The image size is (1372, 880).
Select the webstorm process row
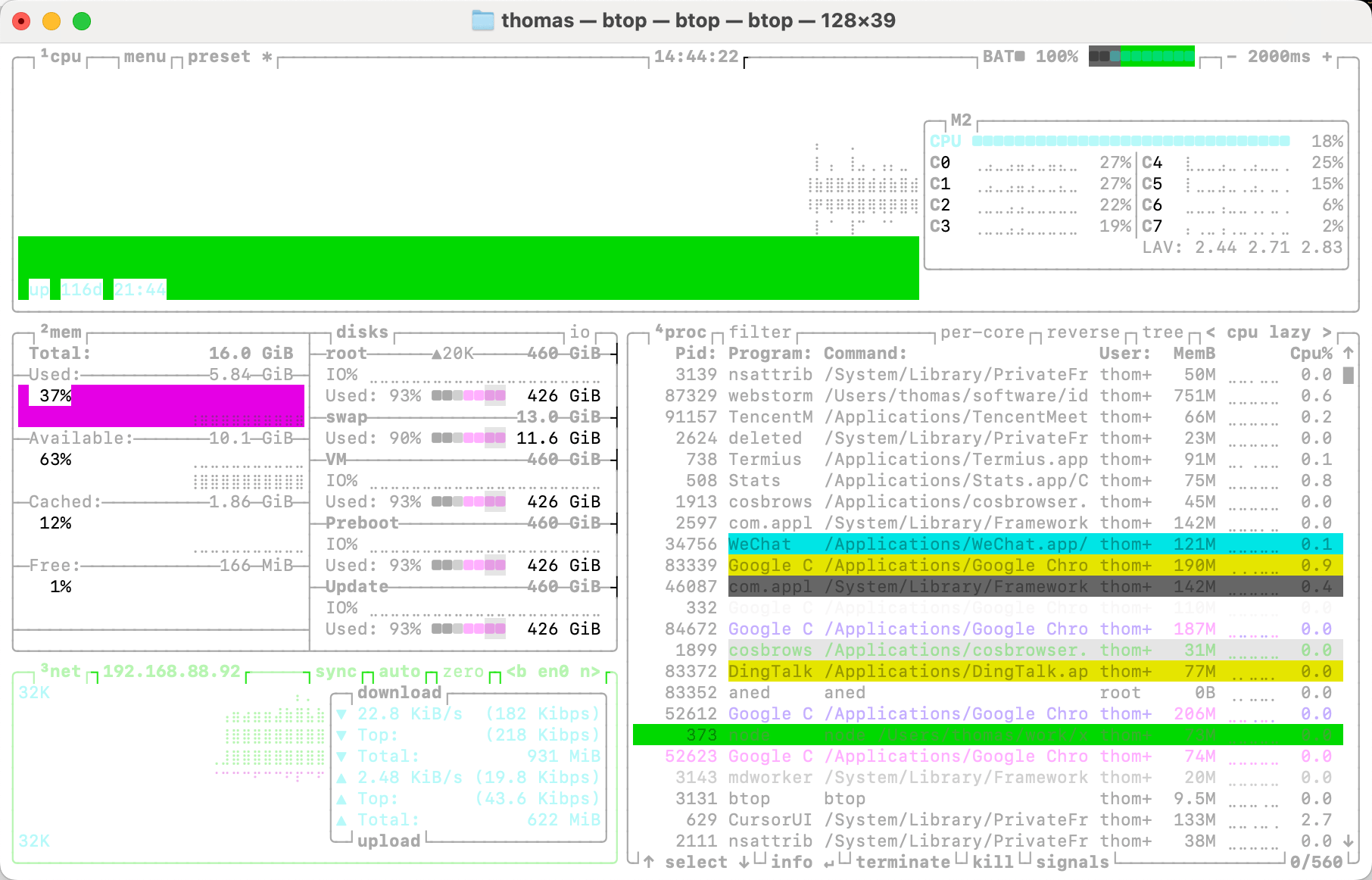click(x=988, y=396)
